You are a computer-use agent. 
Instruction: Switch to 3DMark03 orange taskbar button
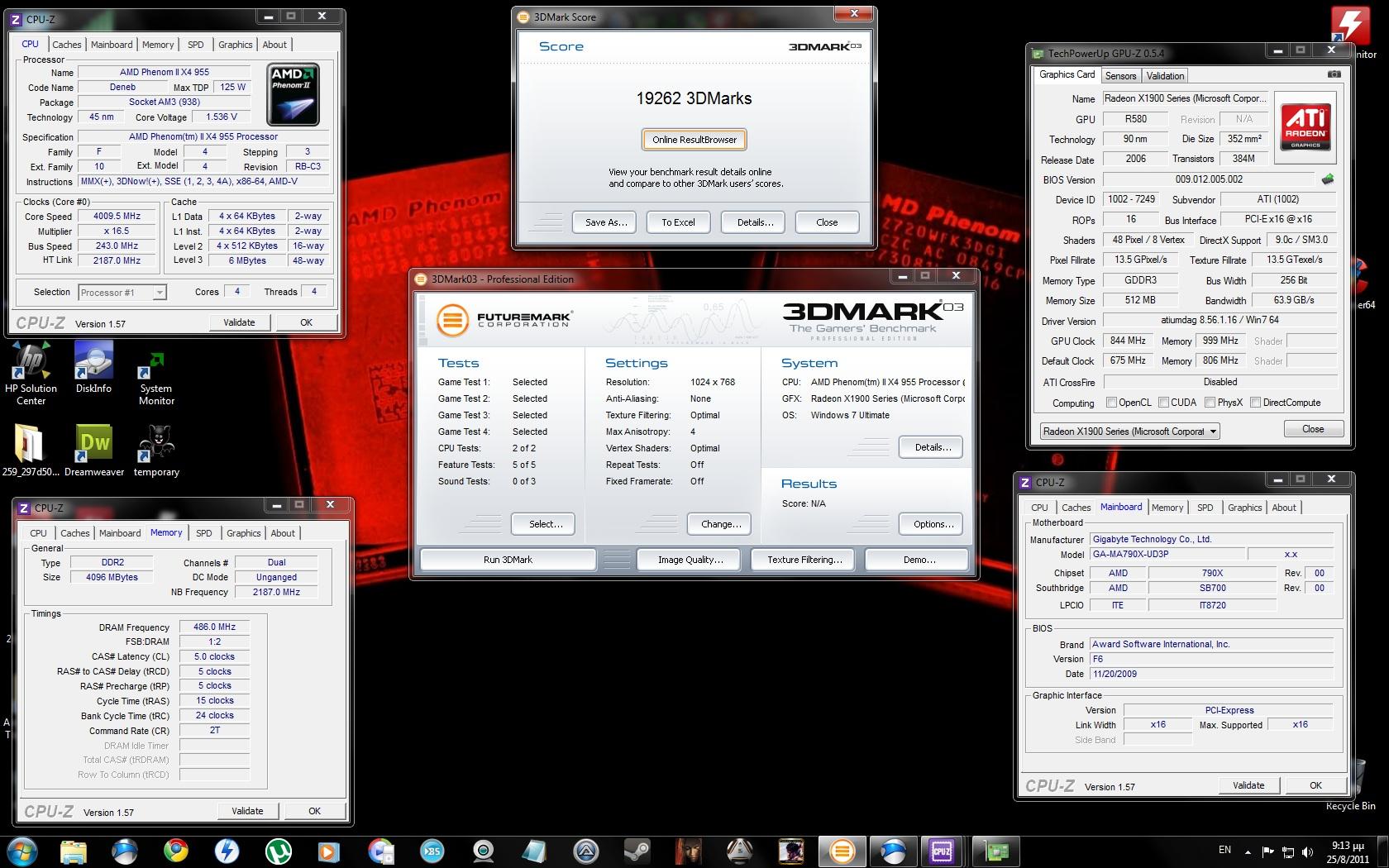click(x=841, y=851)
